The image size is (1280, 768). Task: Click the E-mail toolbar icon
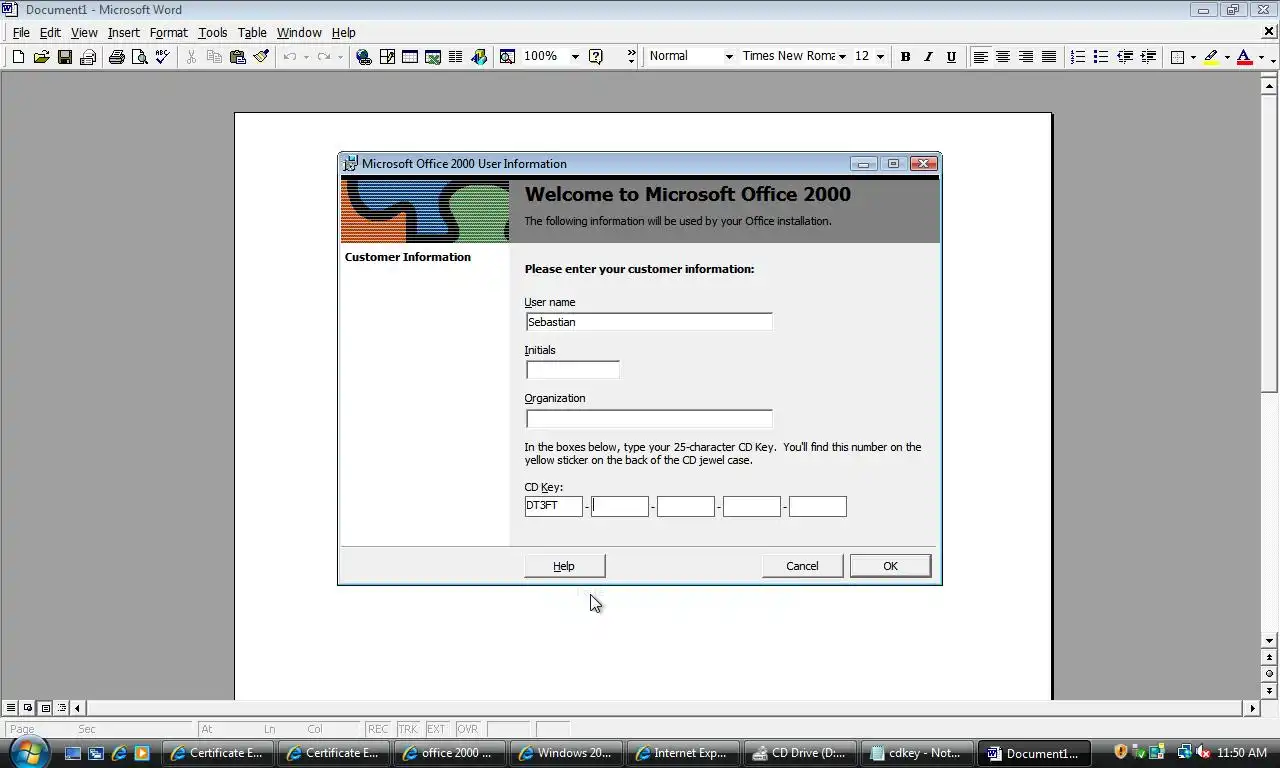pyautogui.click(x=87, y=57)
